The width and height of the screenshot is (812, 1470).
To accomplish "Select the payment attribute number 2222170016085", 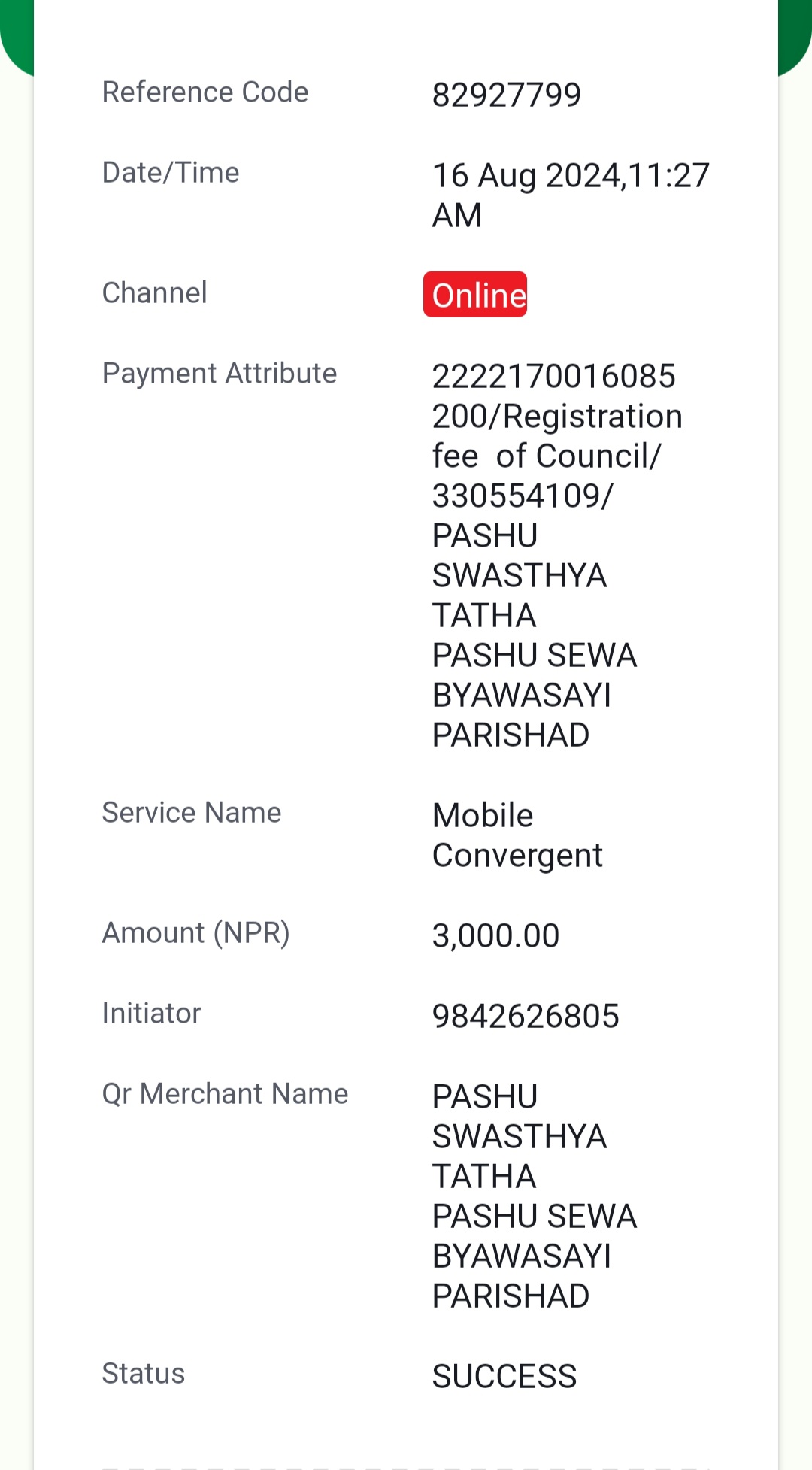I will [554, 376].
